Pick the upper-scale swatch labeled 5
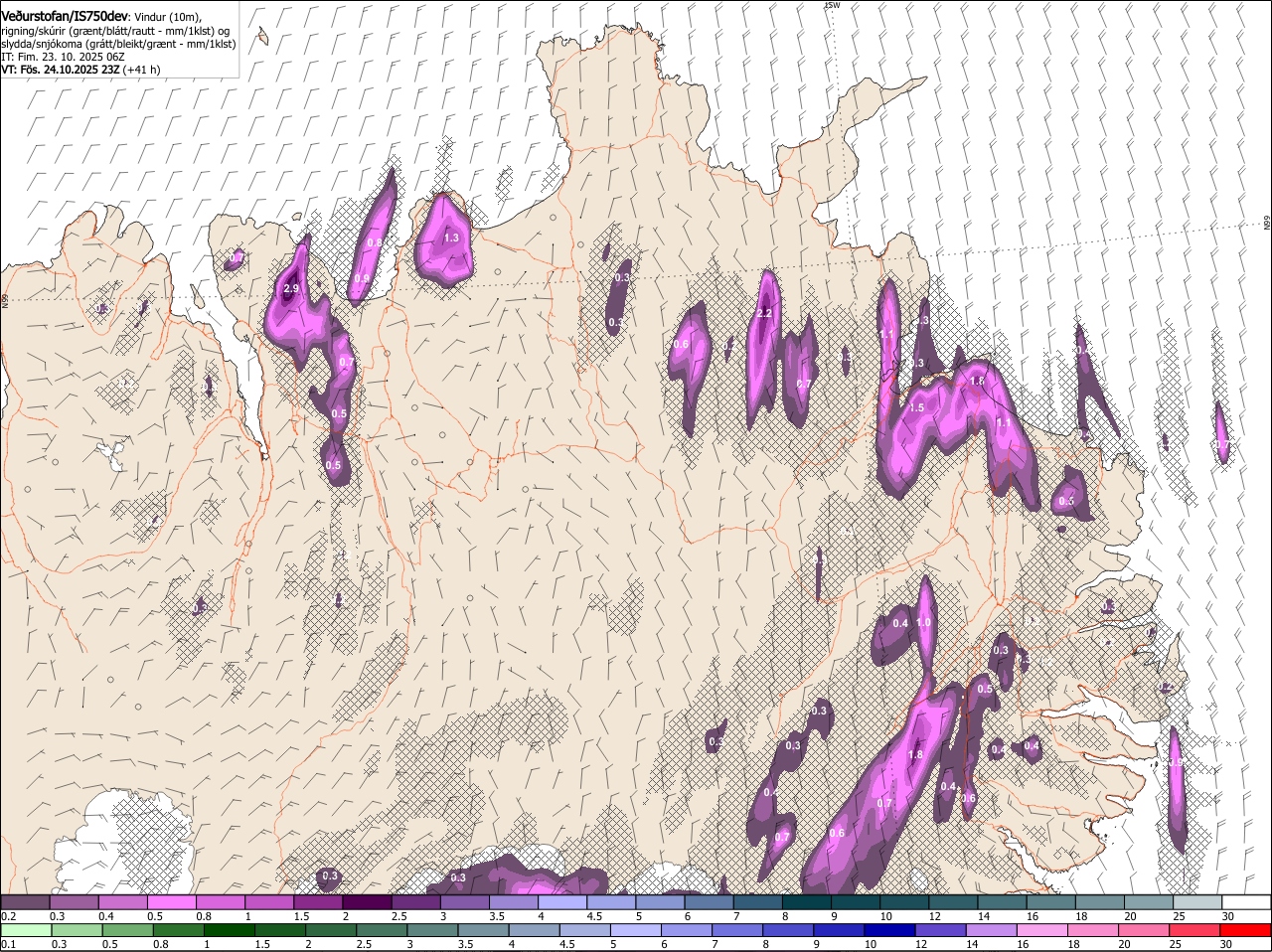Image resolution: width=1272 pixels, height=952 pixels. (x=660, y=902)
